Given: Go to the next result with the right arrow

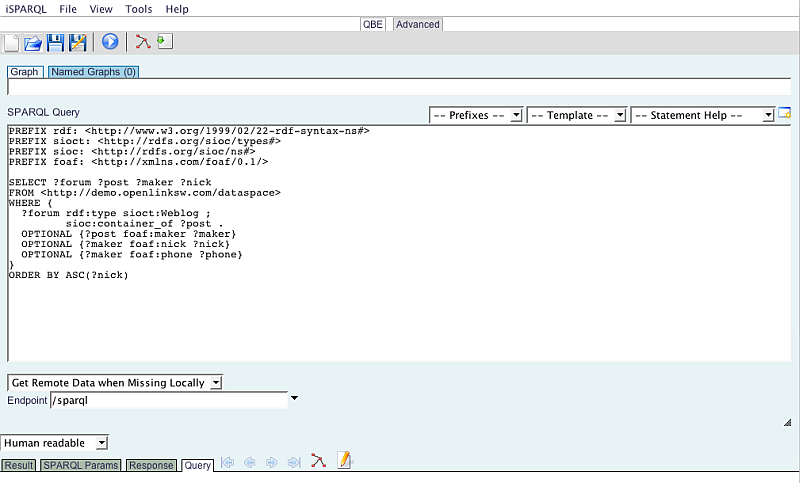Looking at the screenshot, I should tap(272, 463).
